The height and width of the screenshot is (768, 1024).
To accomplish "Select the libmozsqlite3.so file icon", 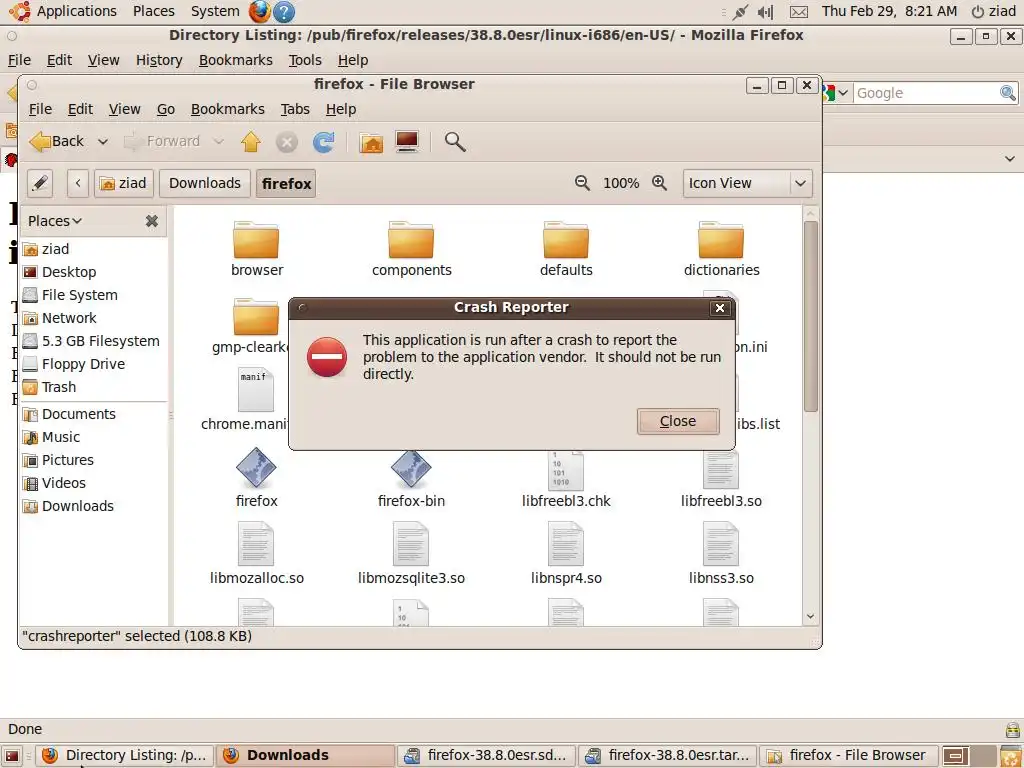I will pyautogui.click(x=410, y=544).
